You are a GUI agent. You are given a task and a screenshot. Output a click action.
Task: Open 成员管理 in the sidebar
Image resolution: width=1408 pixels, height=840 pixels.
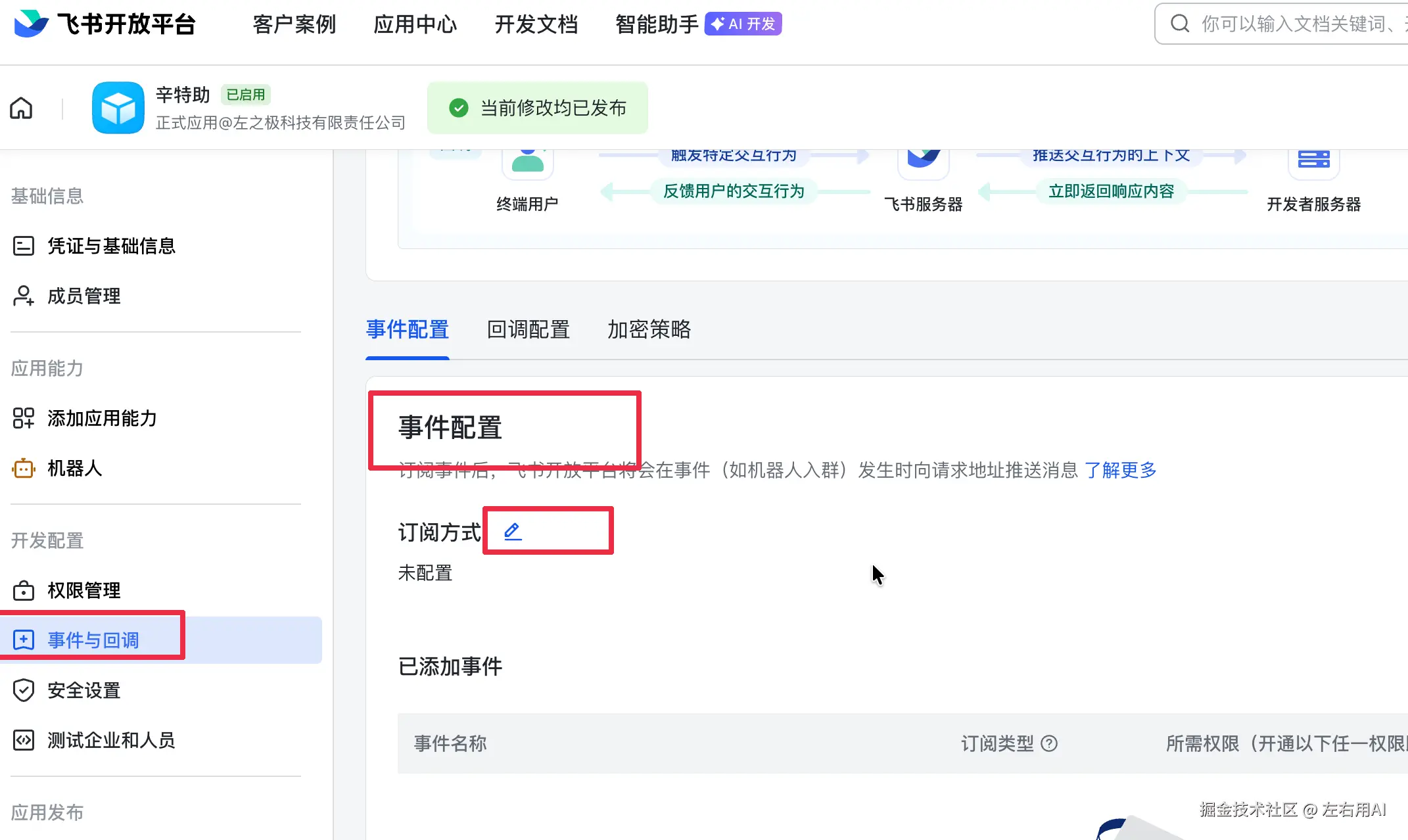(83, 296)
